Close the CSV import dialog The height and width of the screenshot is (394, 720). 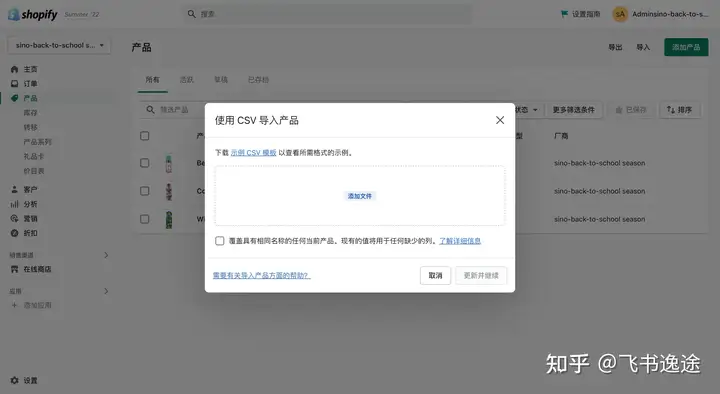500,120
